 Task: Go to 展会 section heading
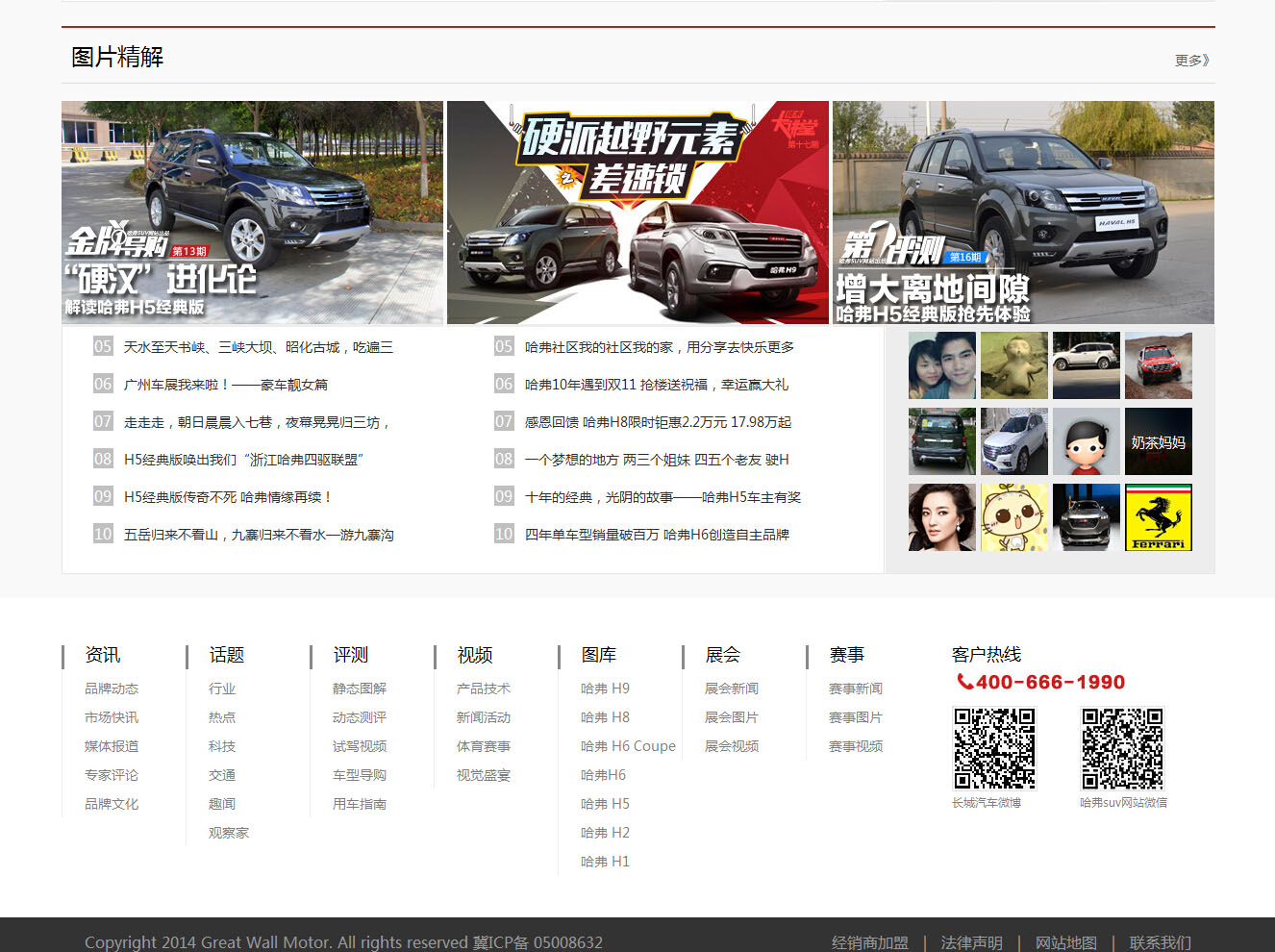723,655
